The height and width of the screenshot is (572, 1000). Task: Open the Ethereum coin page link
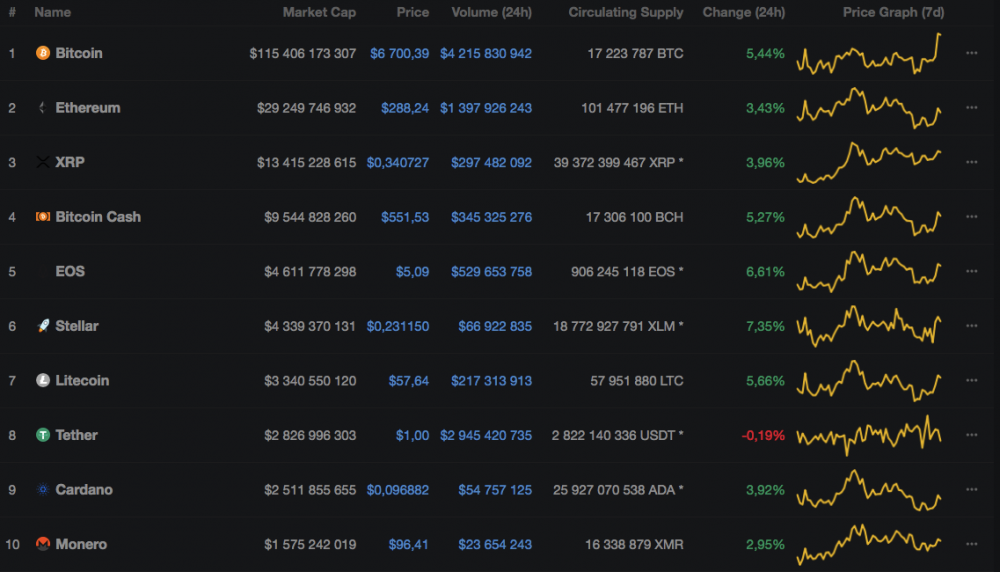(87, 108)
